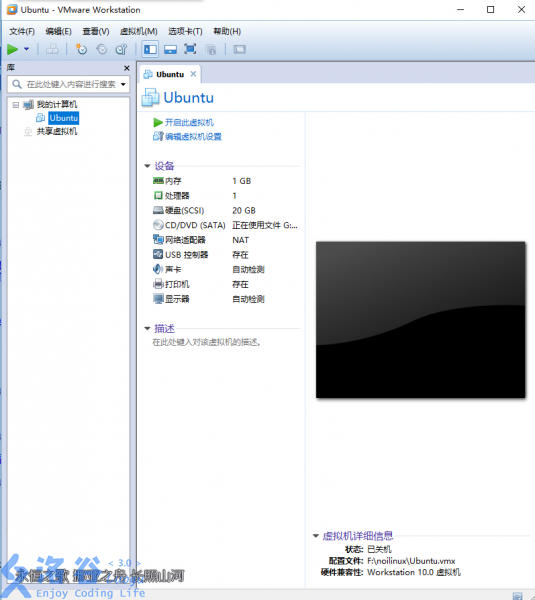Click the CD/DVD value 正在使用文件 G:...

click(264, 225)
